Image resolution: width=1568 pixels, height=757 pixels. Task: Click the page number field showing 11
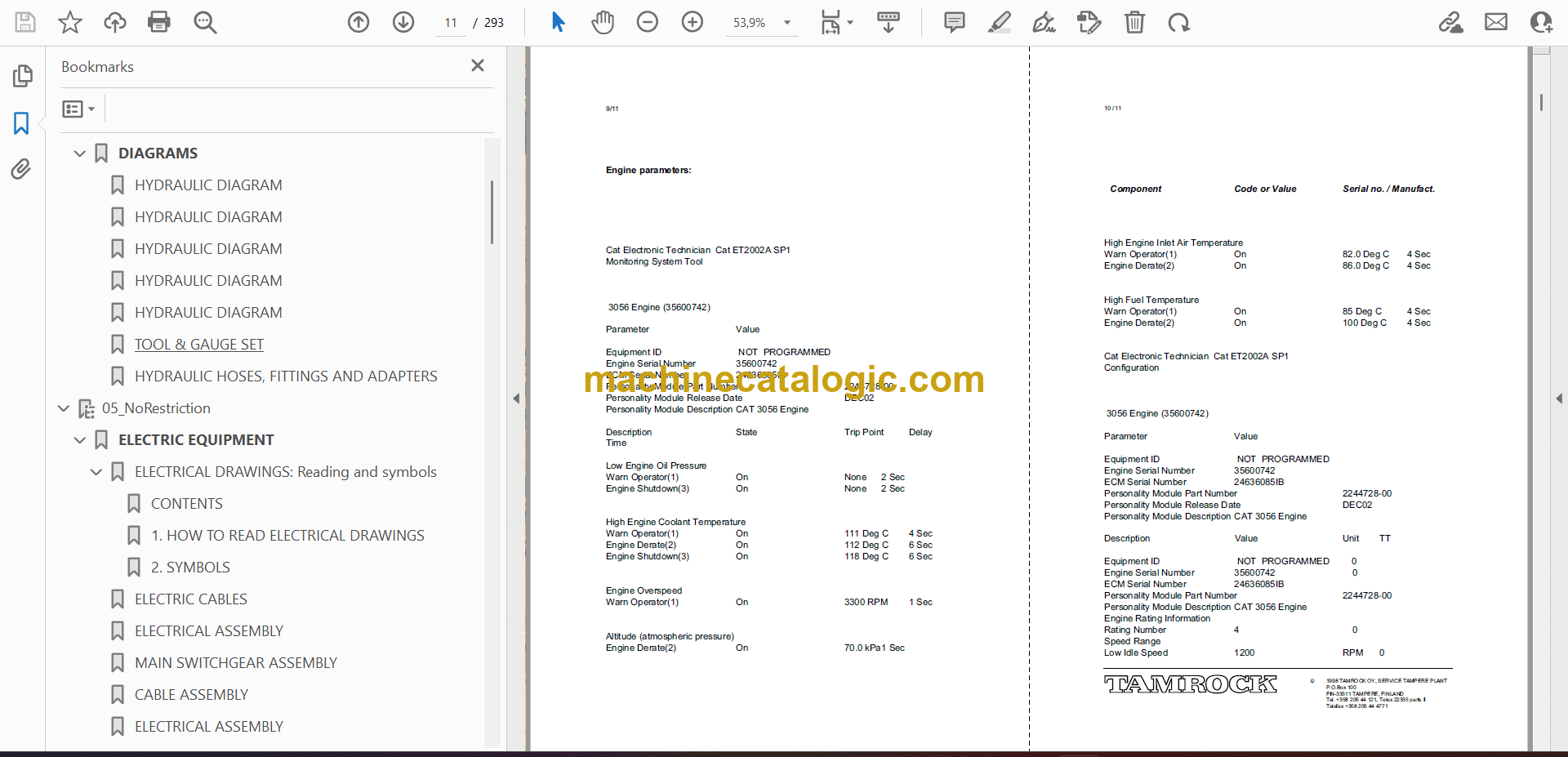coord(451,23)
